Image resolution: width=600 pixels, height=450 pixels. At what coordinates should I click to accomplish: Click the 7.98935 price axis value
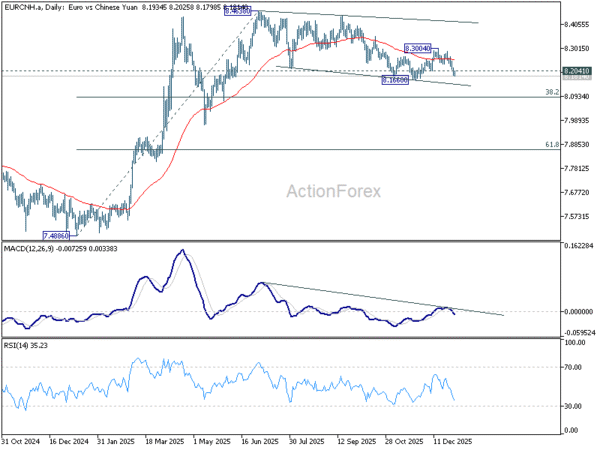(x=576, y=121)
